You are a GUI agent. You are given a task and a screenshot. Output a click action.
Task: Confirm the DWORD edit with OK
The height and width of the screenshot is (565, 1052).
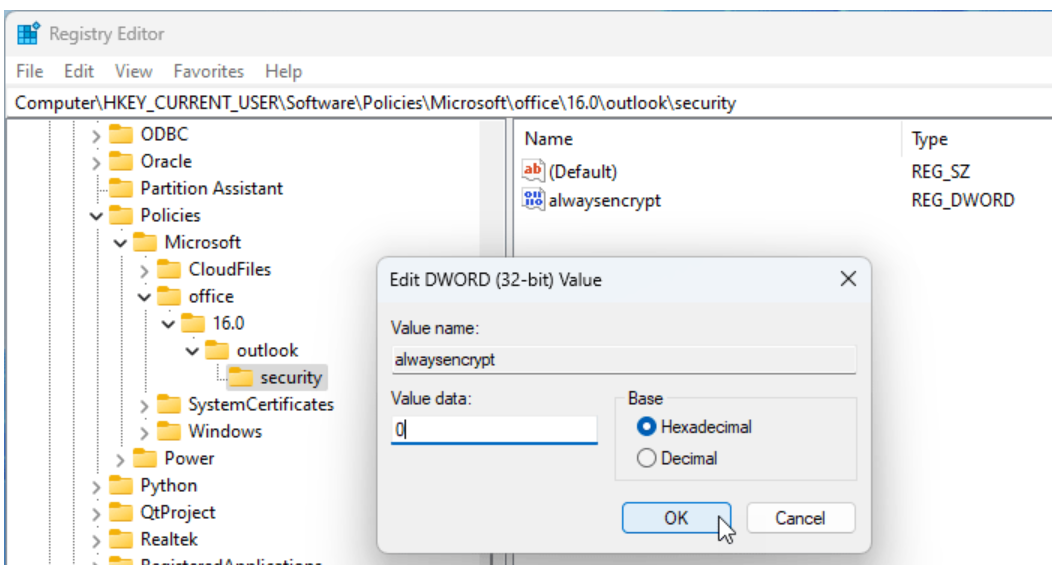(676, 518)
